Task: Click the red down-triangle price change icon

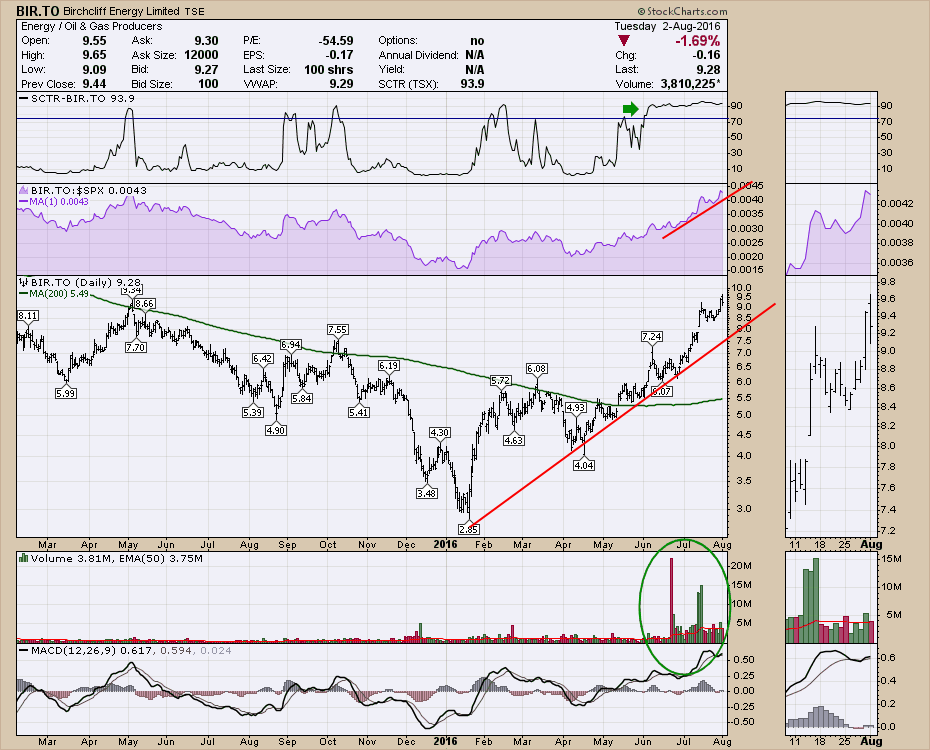Action: (624, 41)
